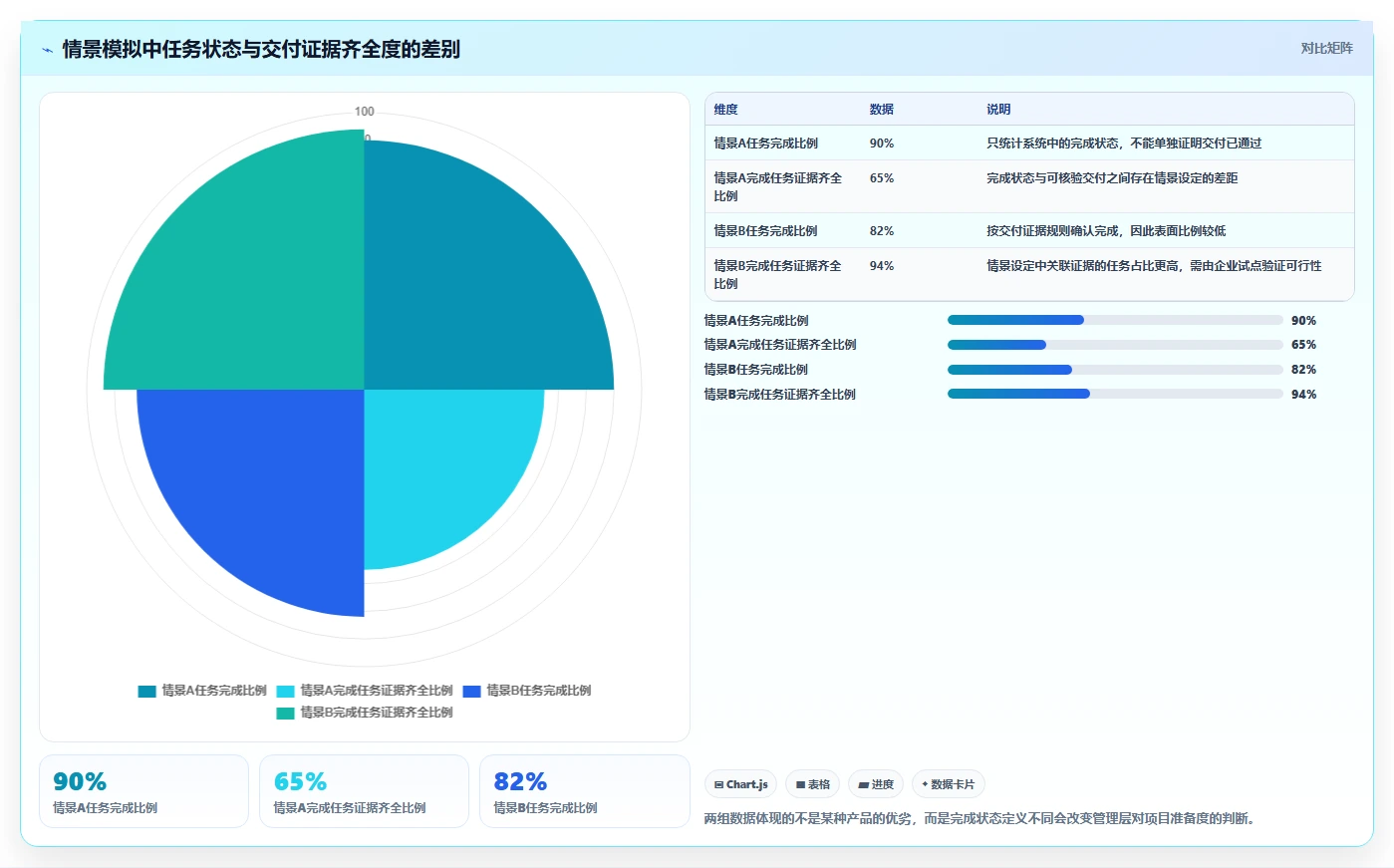
Task: Toggle 情景B任务完成比例 legend swatch
Action: click(x=471, y=691)
